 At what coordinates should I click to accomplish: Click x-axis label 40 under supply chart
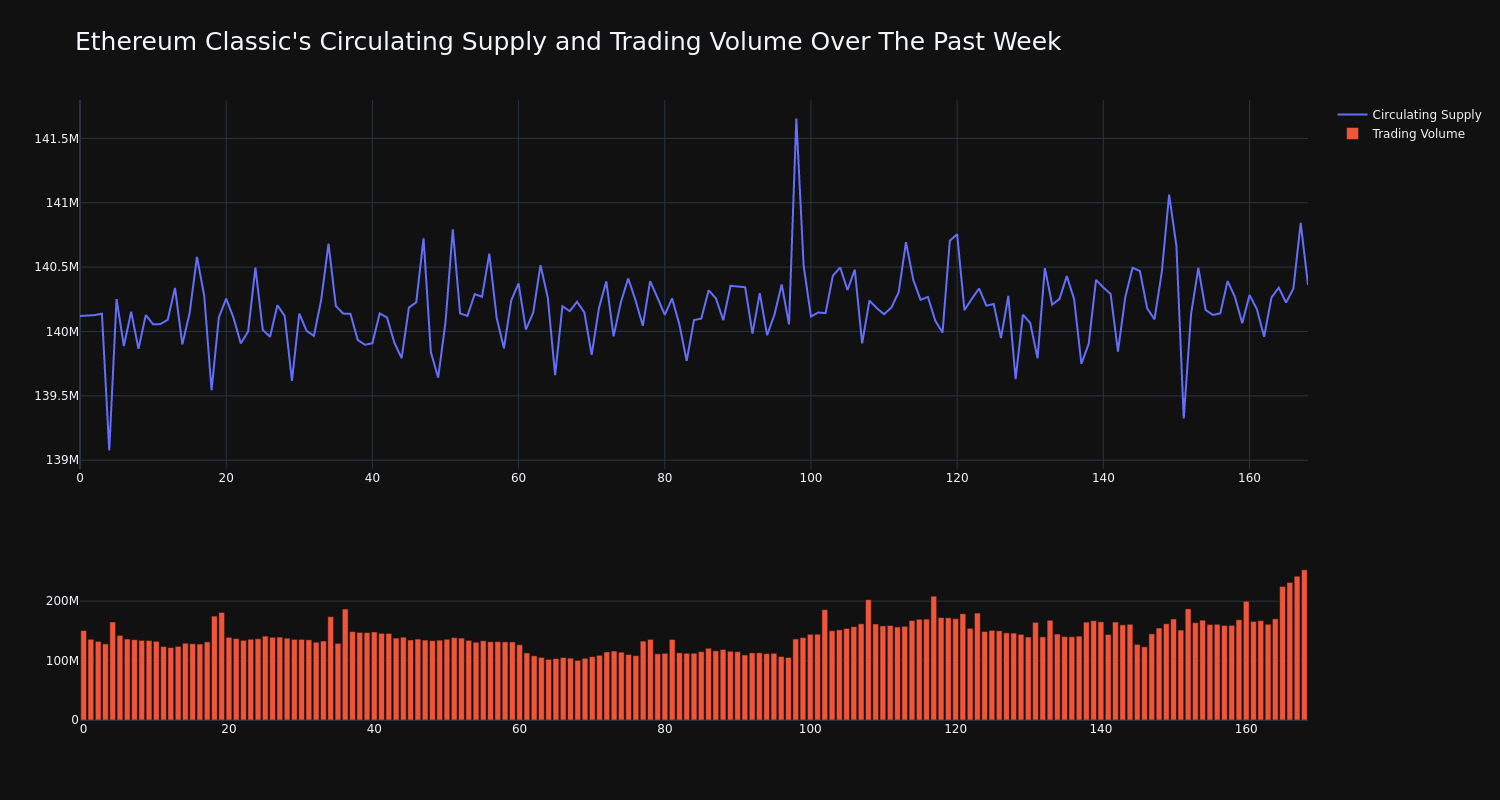[x=372, y=478]
